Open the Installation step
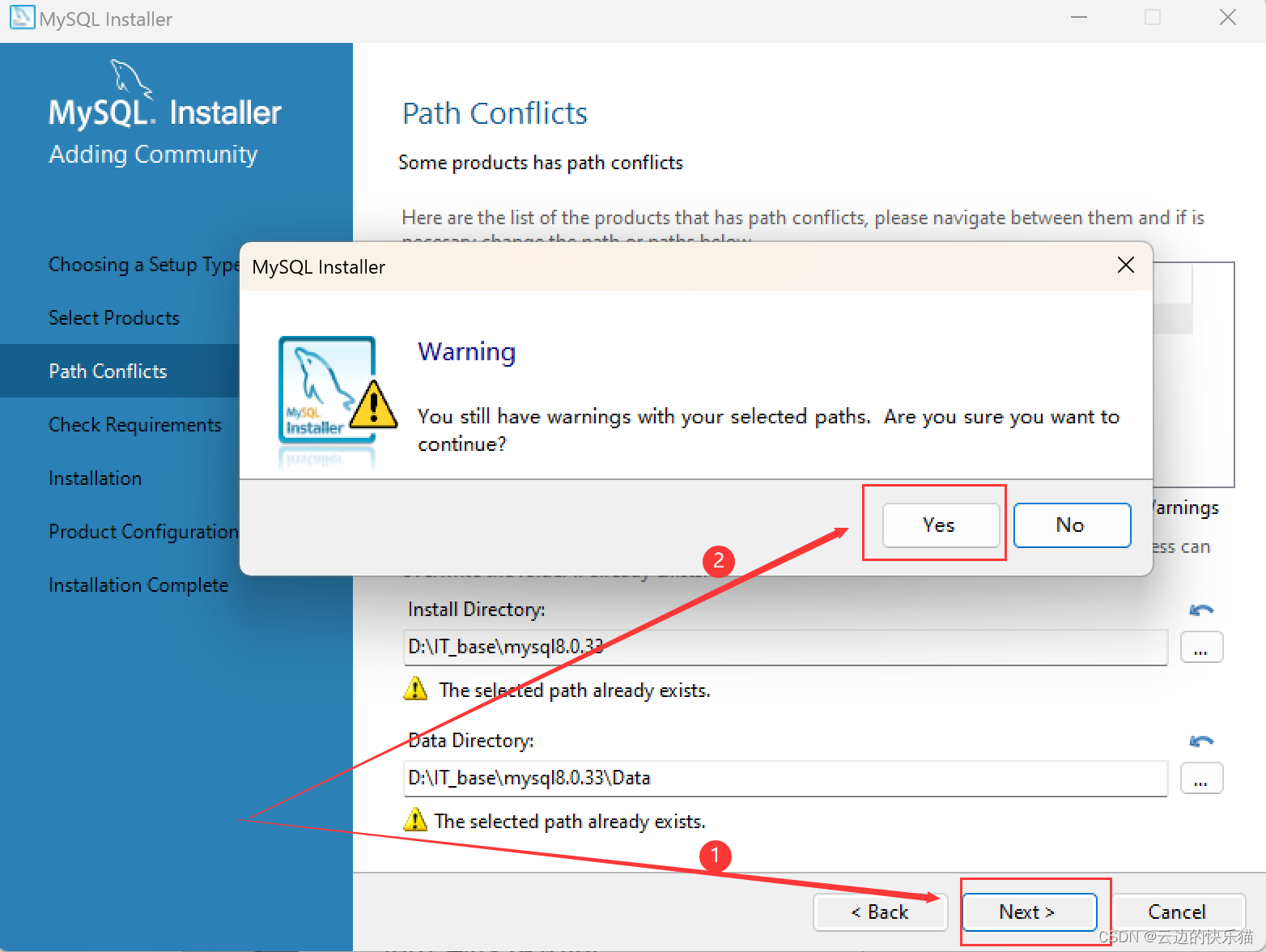 96,478
